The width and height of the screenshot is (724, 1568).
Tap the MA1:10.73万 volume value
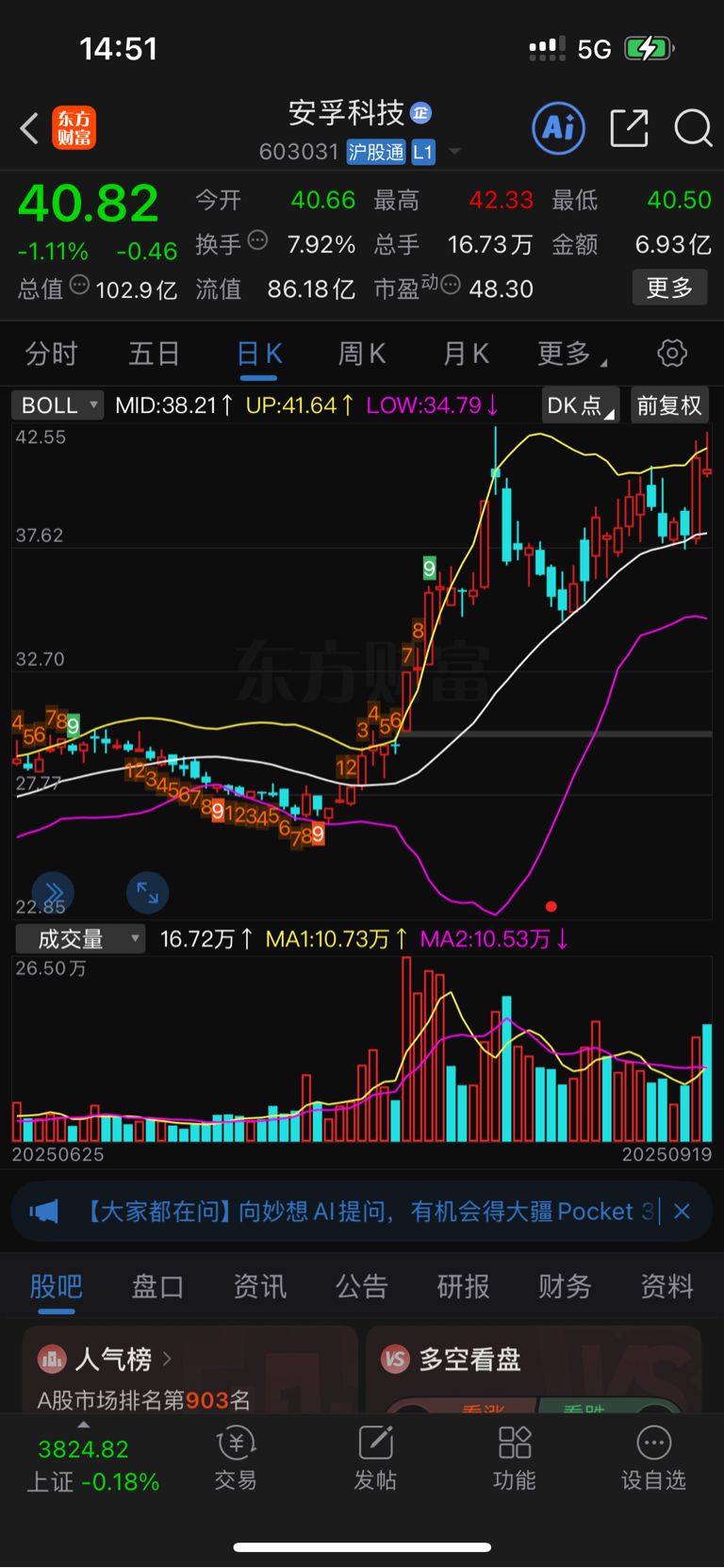pos(337,939)
